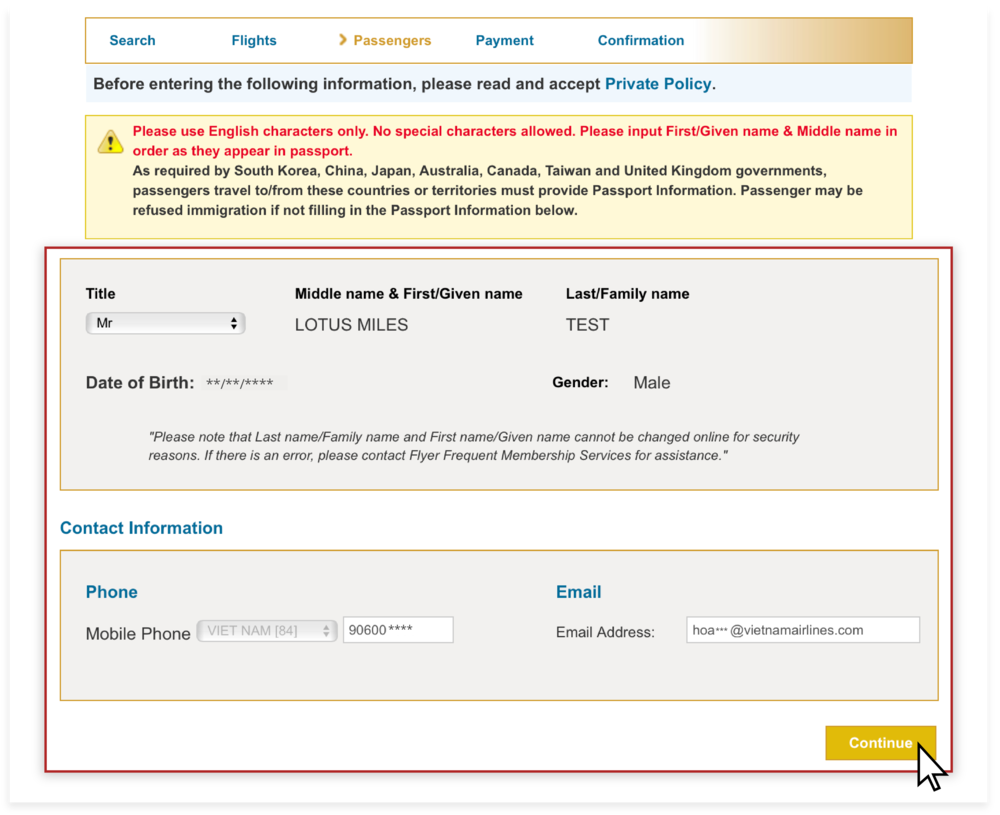
Task: Open the Title dropdown showing Mr
Action: (165, 323)
